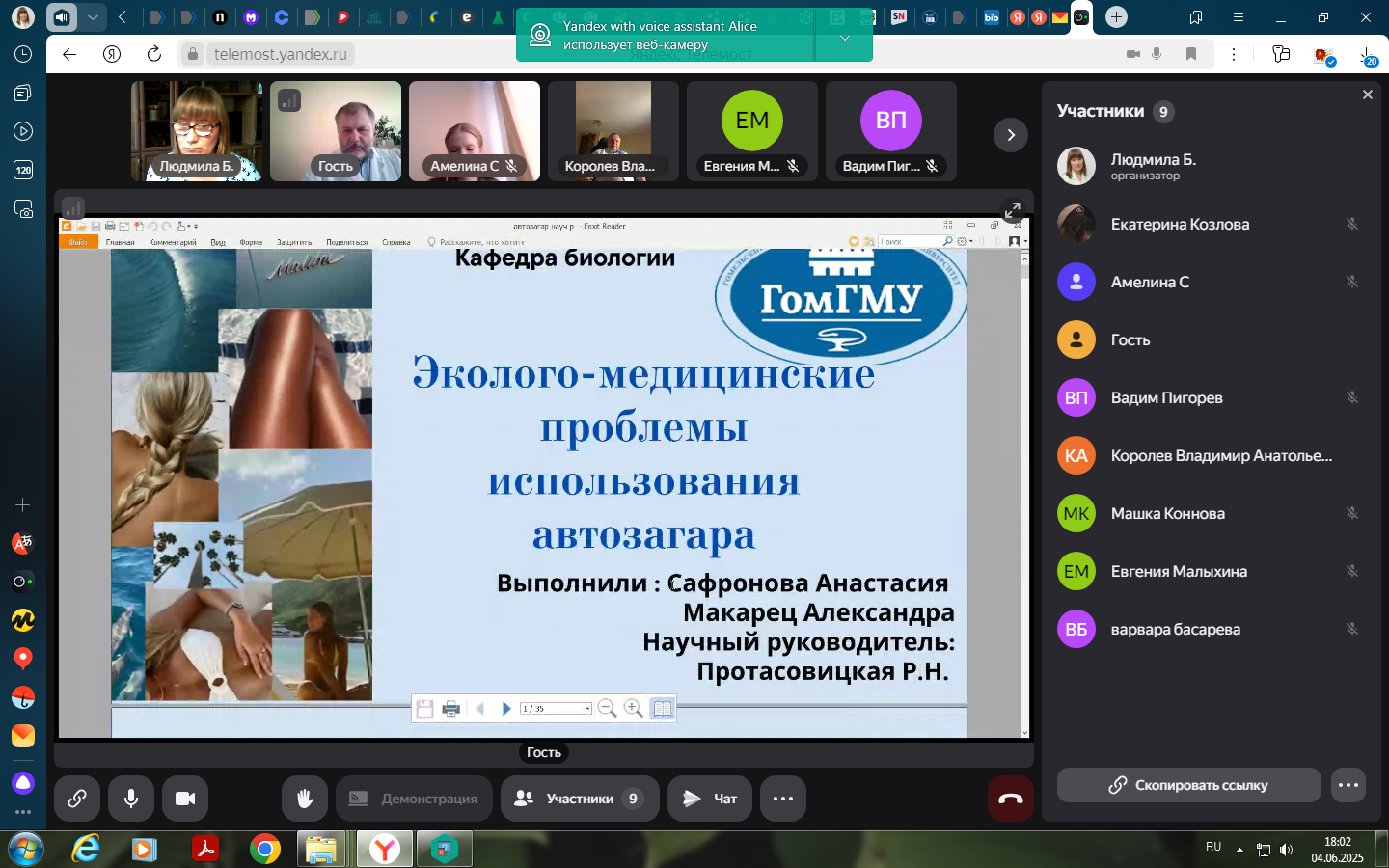Open the tab list dropdown arrow
1389x868 pixels.
tap(93, 16)
